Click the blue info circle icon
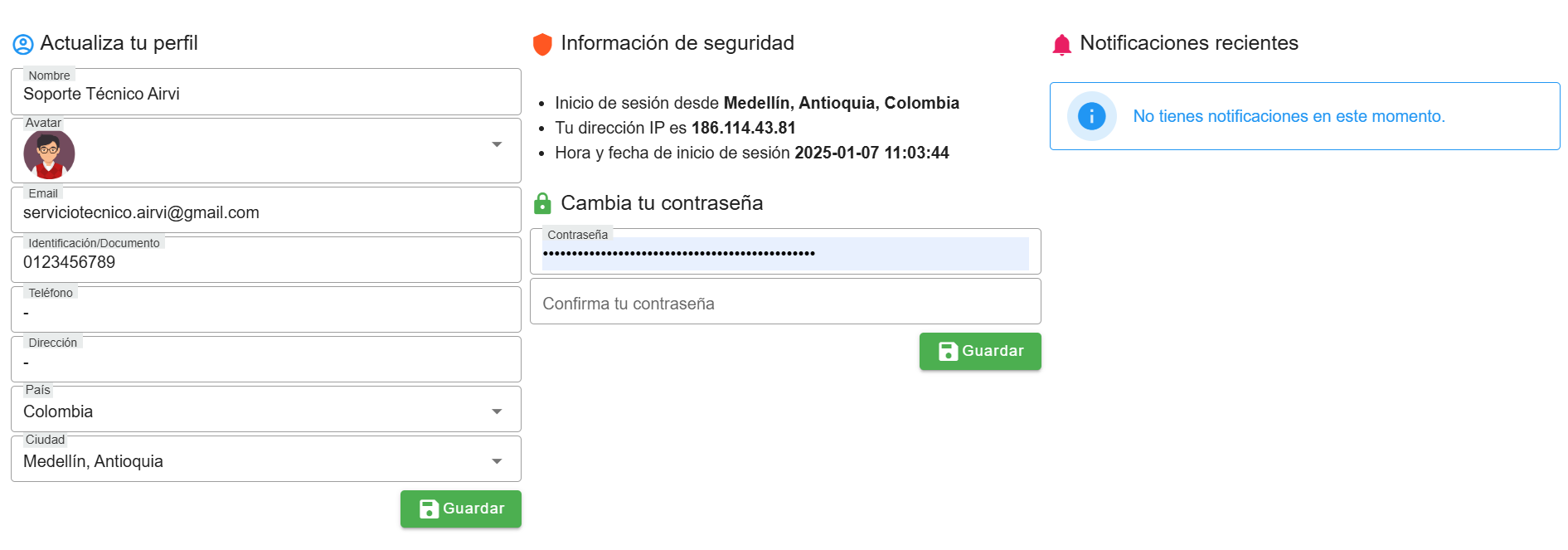This screenshot has width=1568, height=550. coord(1091,116)
